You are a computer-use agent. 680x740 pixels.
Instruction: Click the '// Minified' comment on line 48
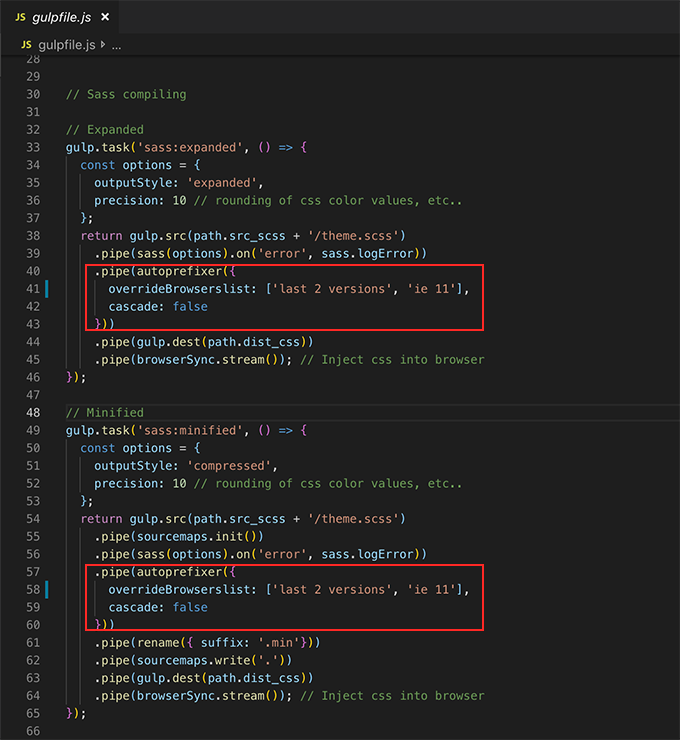105,413
